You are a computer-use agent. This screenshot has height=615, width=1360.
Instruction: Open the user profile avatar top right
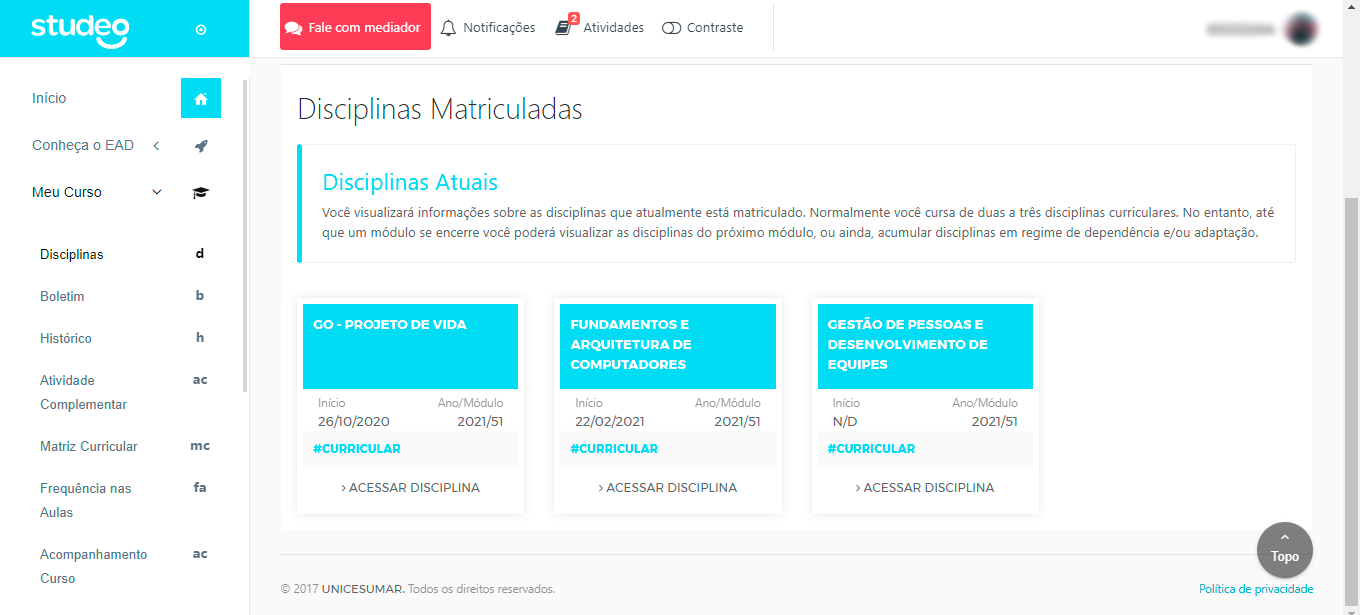(x=1301, y=28)
